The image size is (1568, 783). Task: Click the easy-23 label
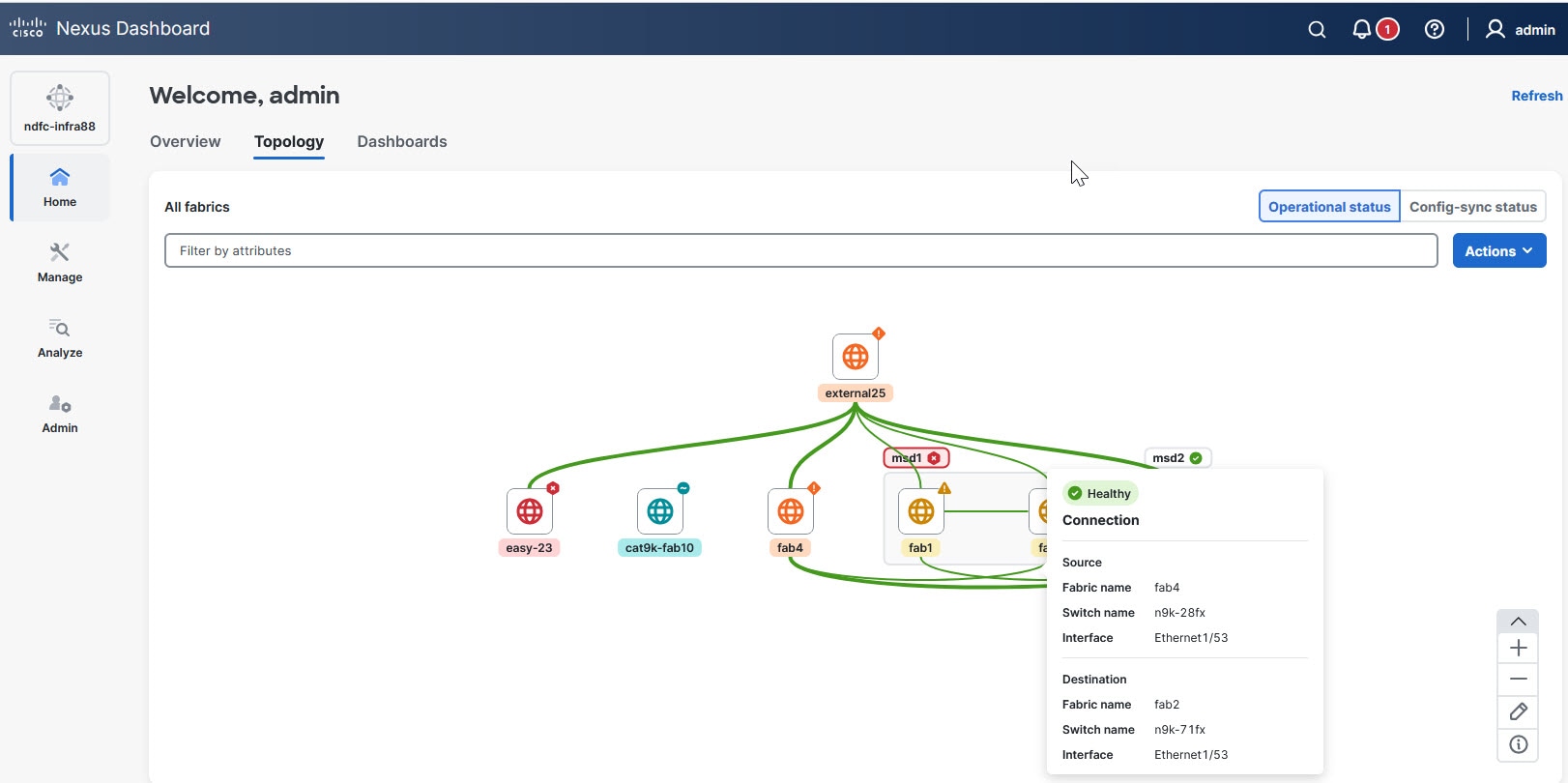click(x=529, y=548)
